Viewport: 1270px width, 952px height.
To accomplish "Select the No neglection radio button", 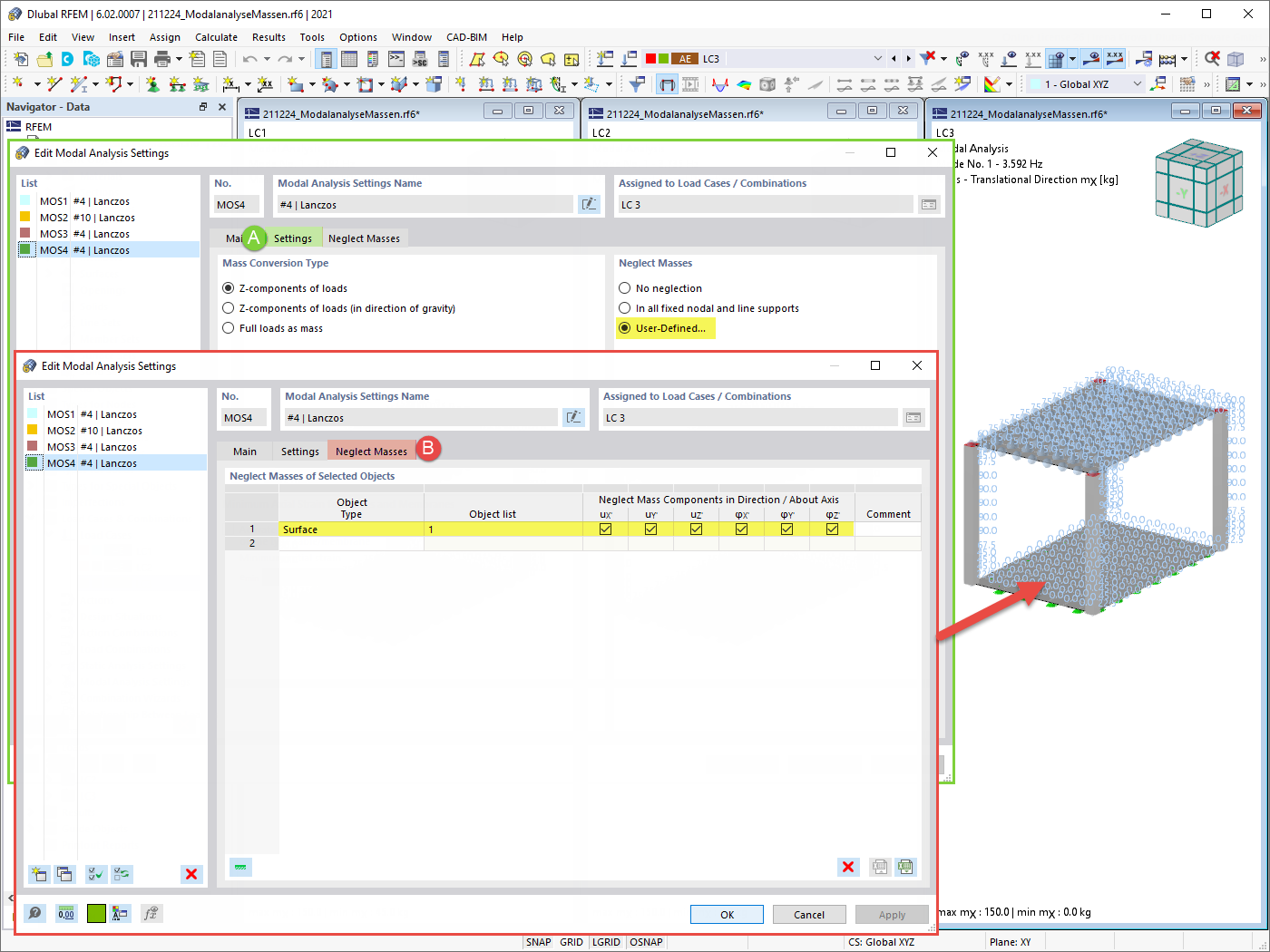I will pyautogui.click(x=624, y=287).
